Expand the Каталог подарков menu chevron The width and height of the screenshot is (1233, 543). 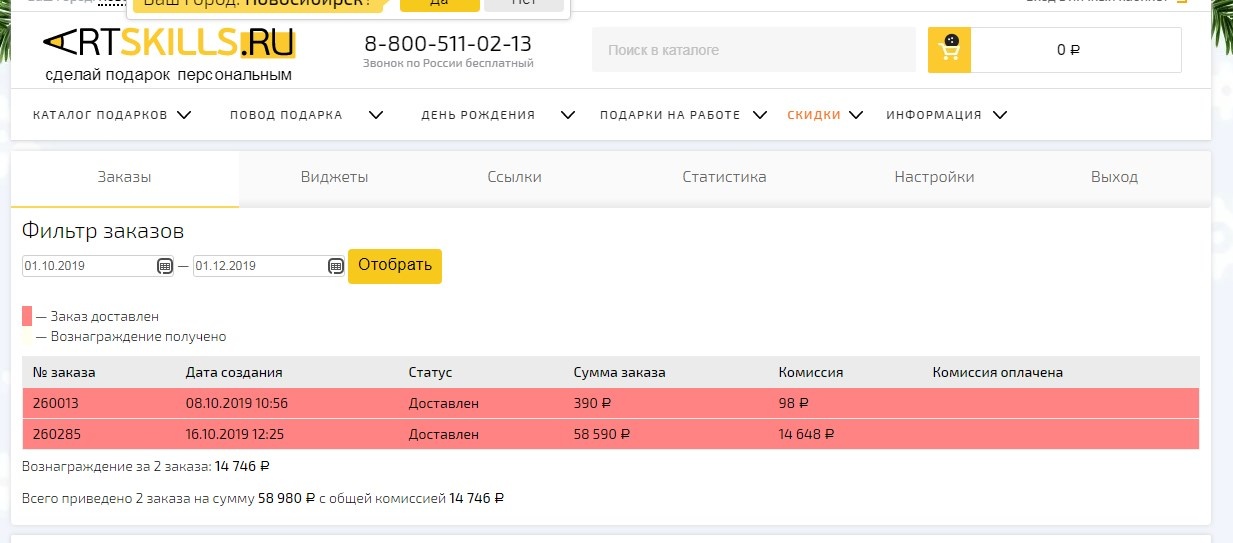pyautogui.click(x=184, y=115)
